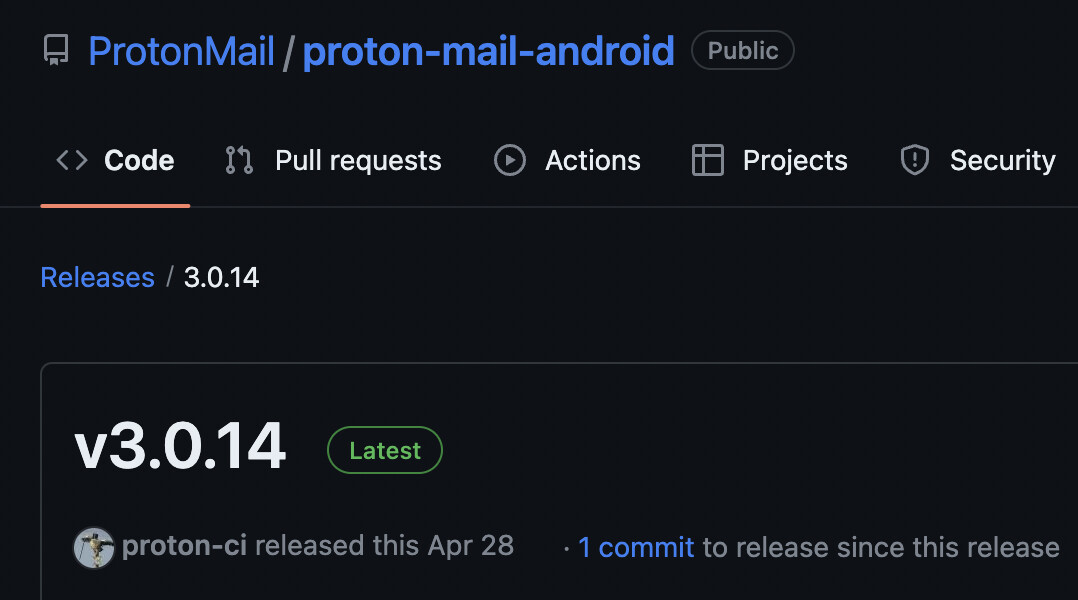Image resolution: width=1078 pixels, height=600 pixels.
Task: Select the Projects tab label
Action: click(795, 160)
